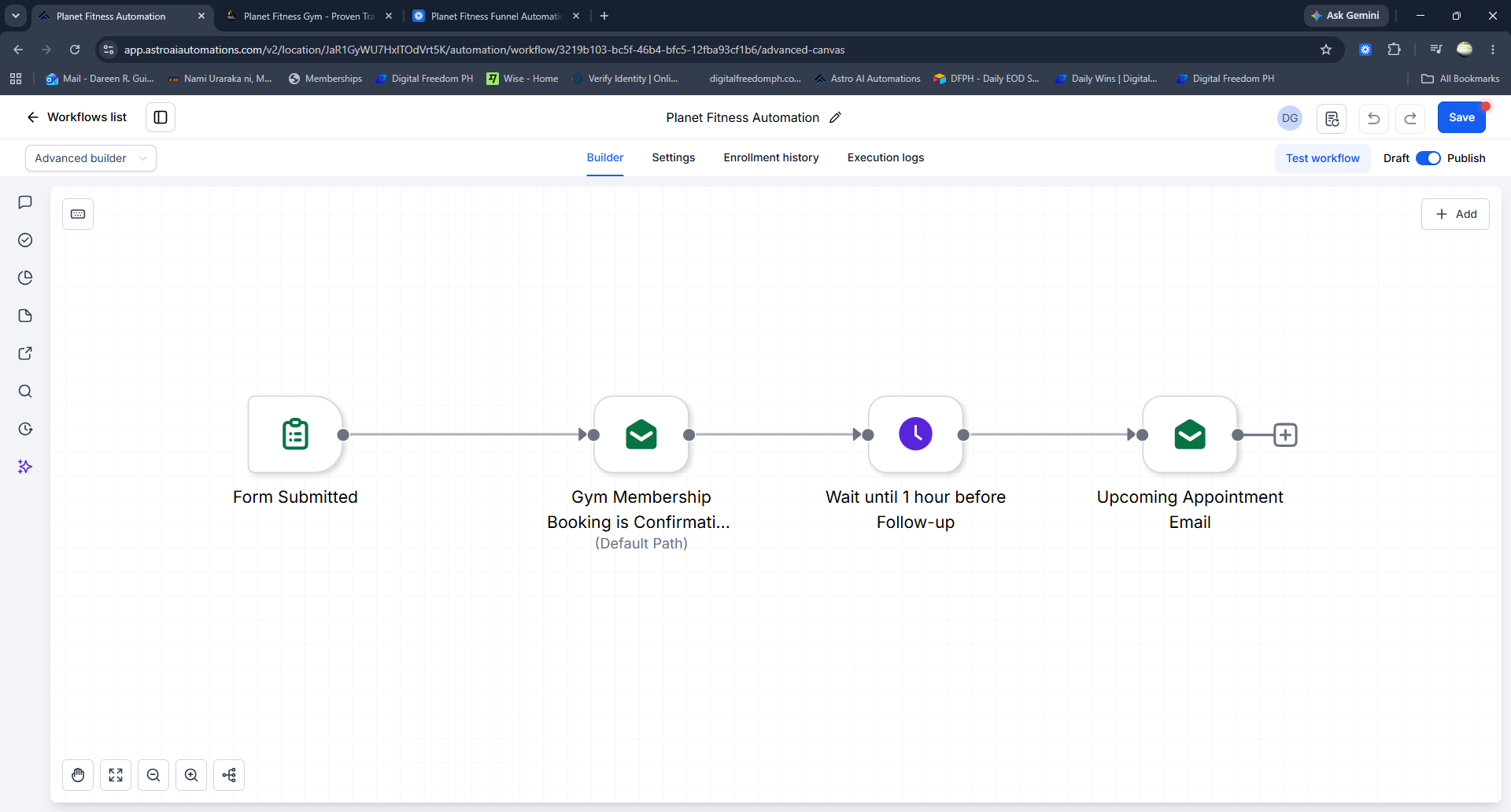
Task: Reload the current page
Action: click(75, 50)
